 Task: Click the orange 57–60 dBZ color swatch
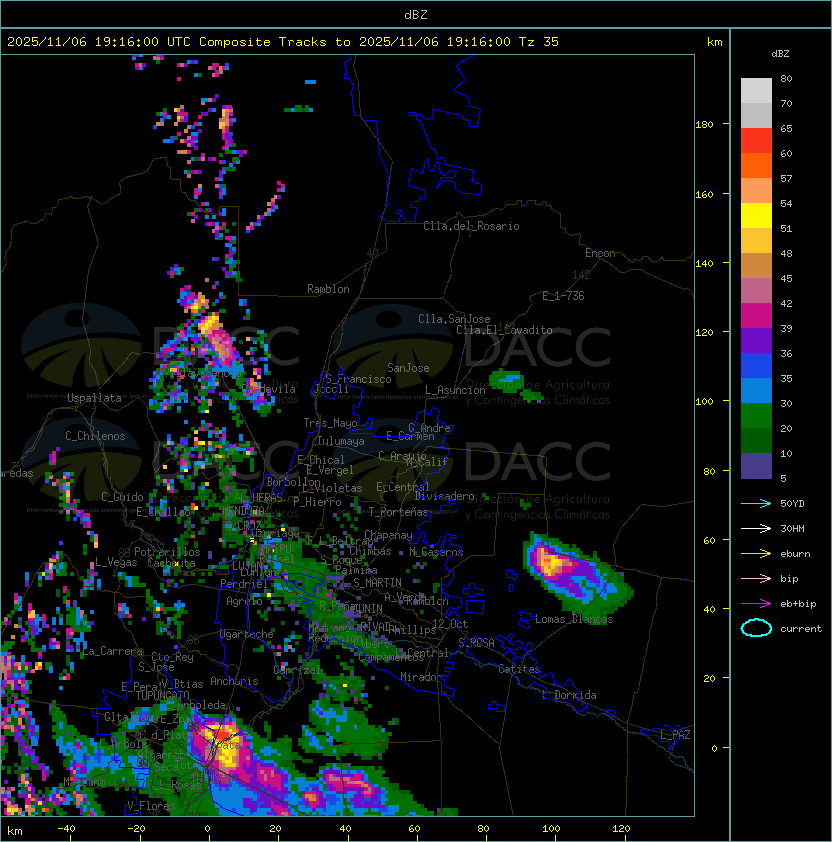point(756,166)
